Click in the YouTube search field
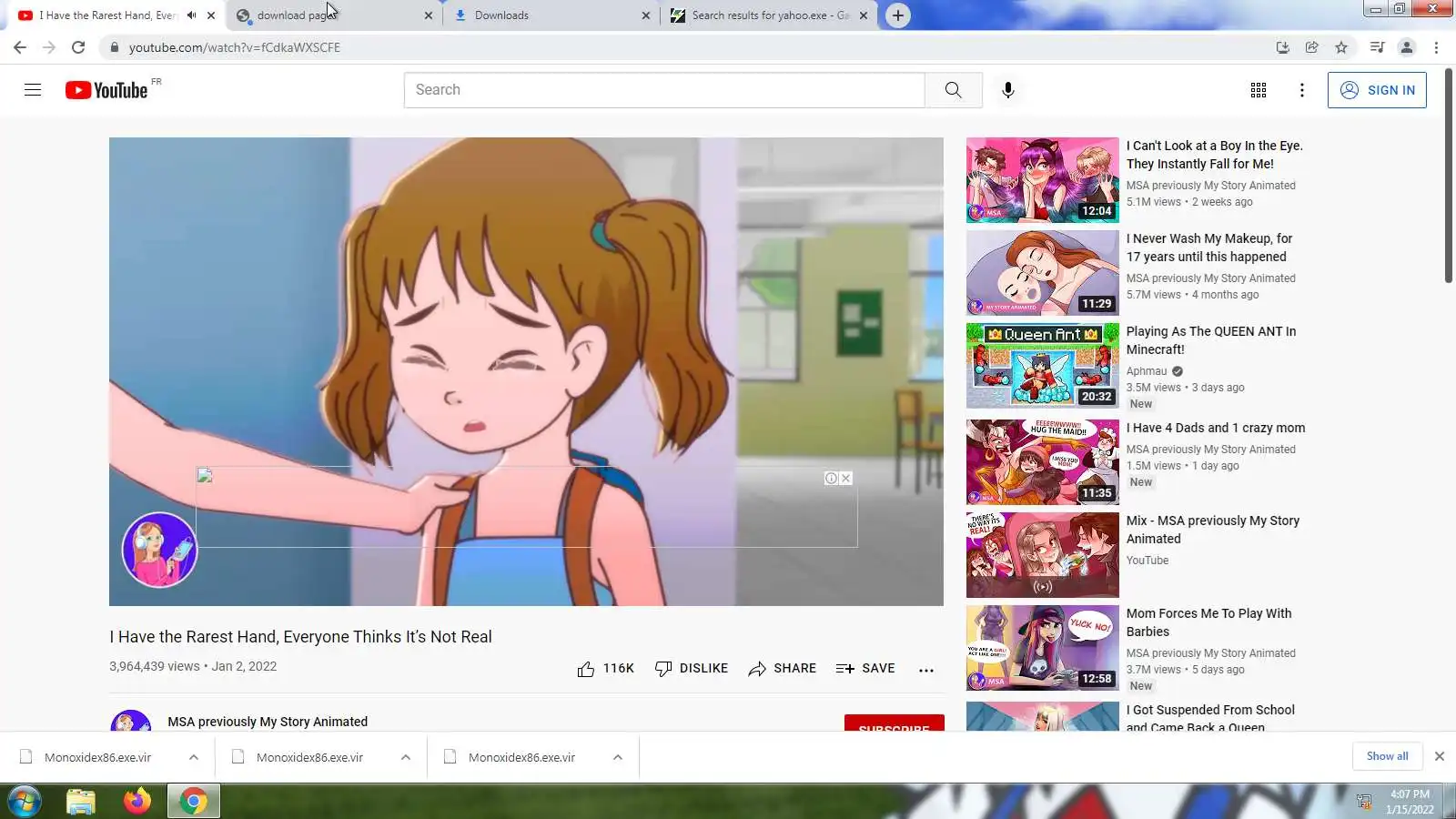The width and height of the screenshot is (1456, 819). (664, 90)
